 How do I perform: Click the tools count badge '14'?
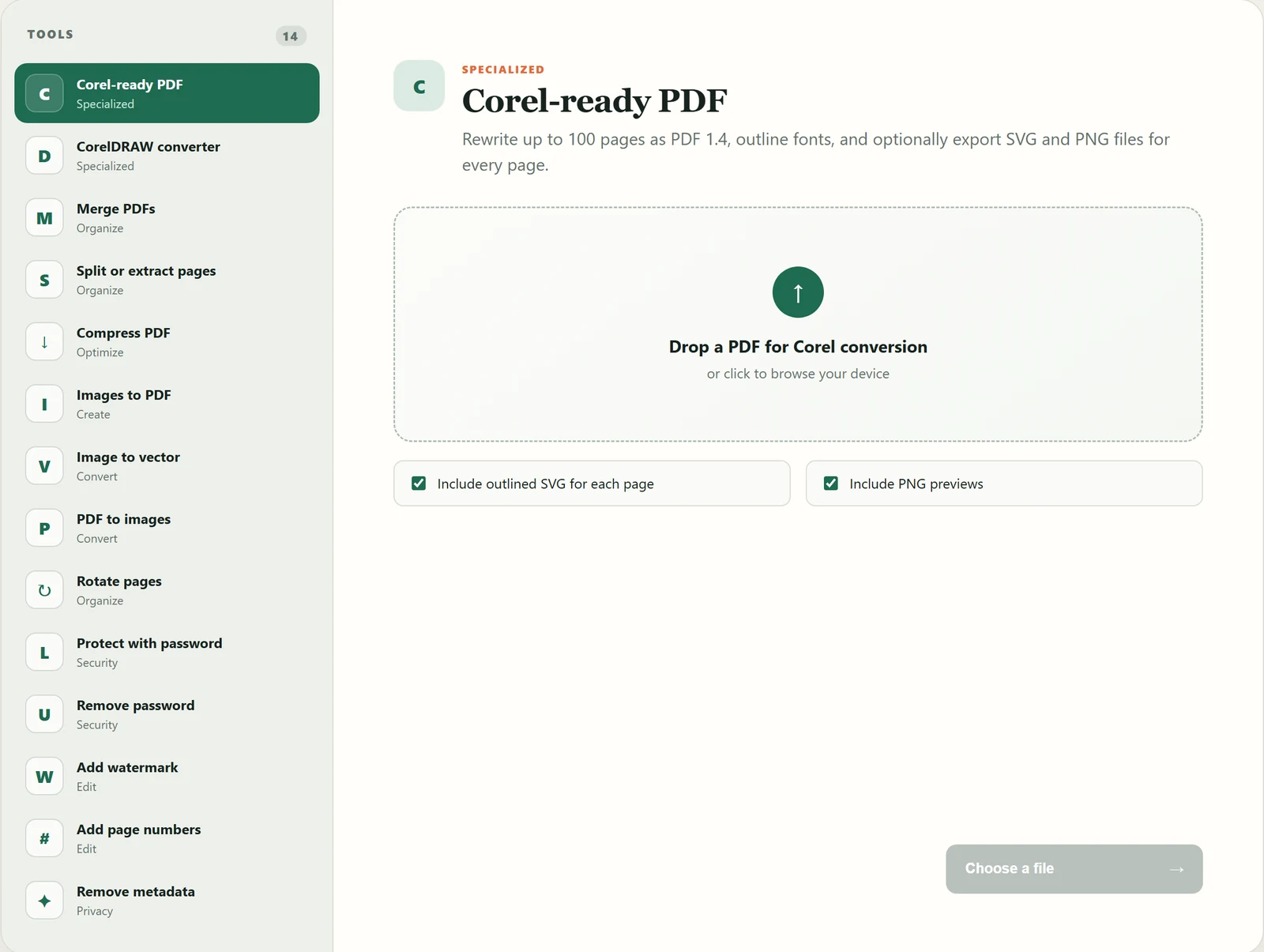click(x=291, y=36)
